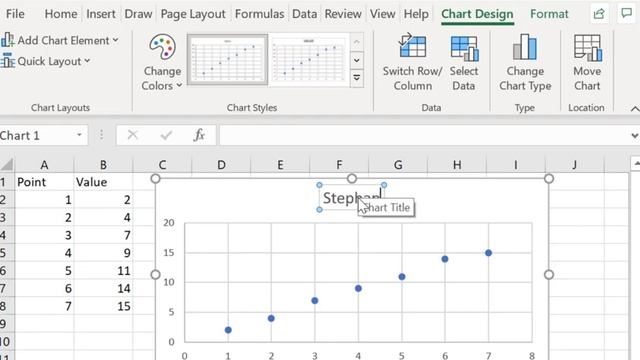Open the Change Colors palette menu
Image resolution: width=640 pixels, height=360 pixels.
click(x=162, y=62)
